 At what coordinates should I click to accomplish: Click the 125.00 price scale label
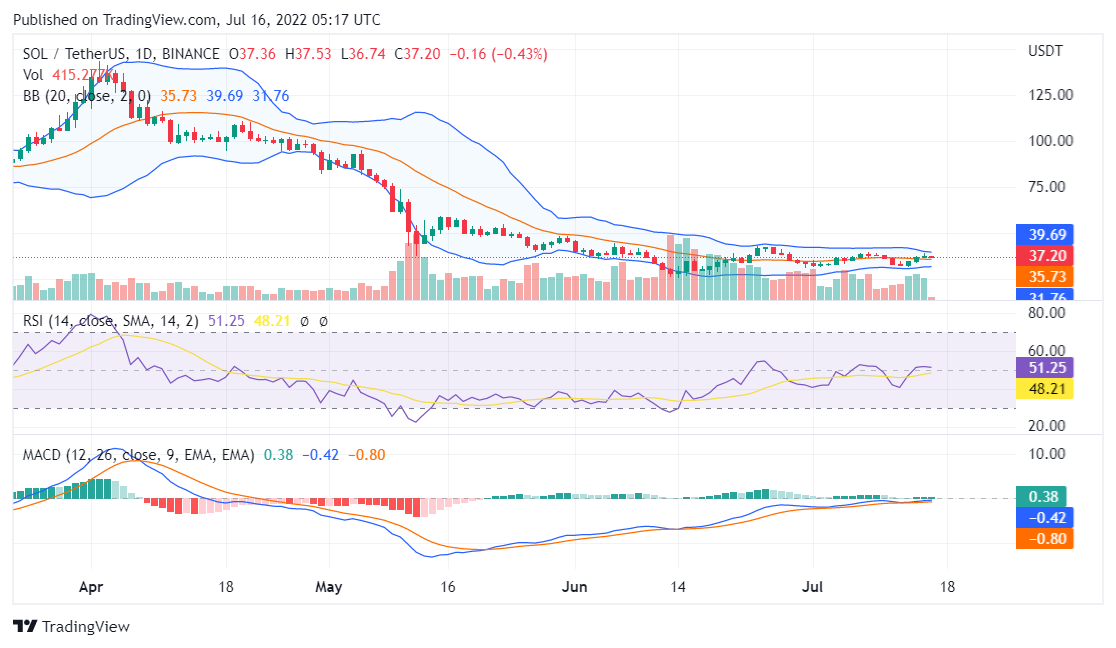click(x=1051, y=95)
